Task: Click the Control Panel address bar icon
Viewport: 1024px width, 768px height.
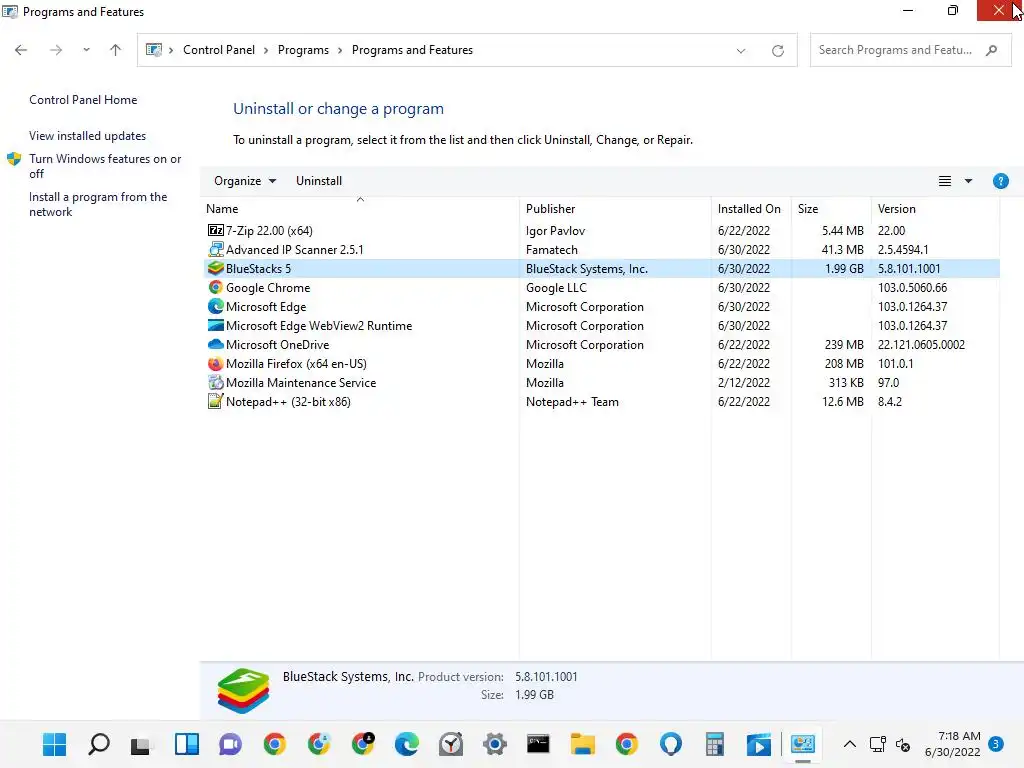Action: pyautogui.click(x=153, y=50)
